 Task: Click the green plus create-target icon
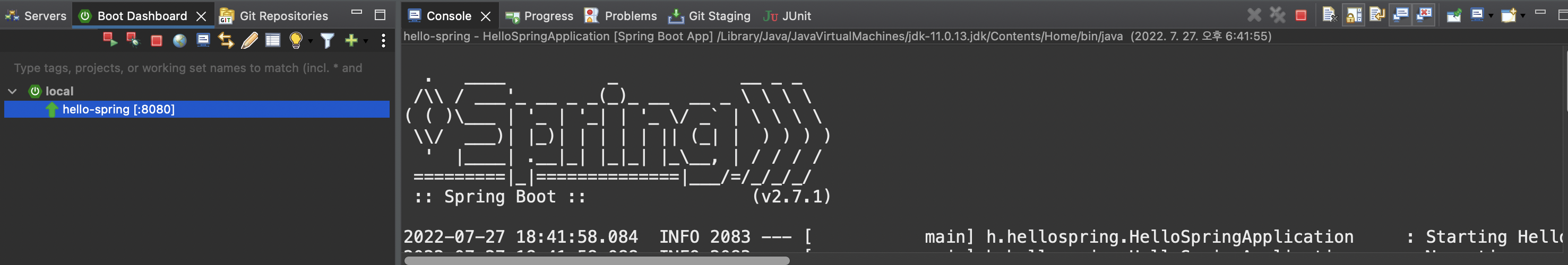click(x=351, y=41)
